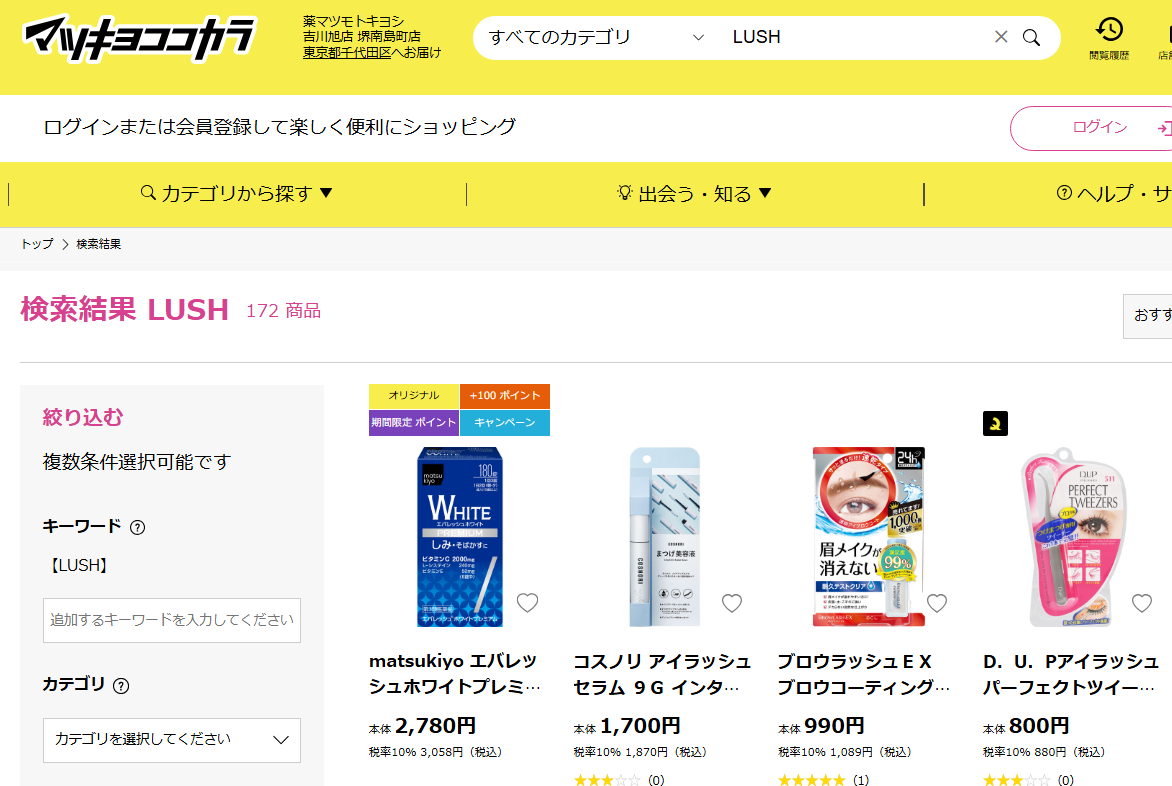Click the 172 商品 result count

pos(283,311)
